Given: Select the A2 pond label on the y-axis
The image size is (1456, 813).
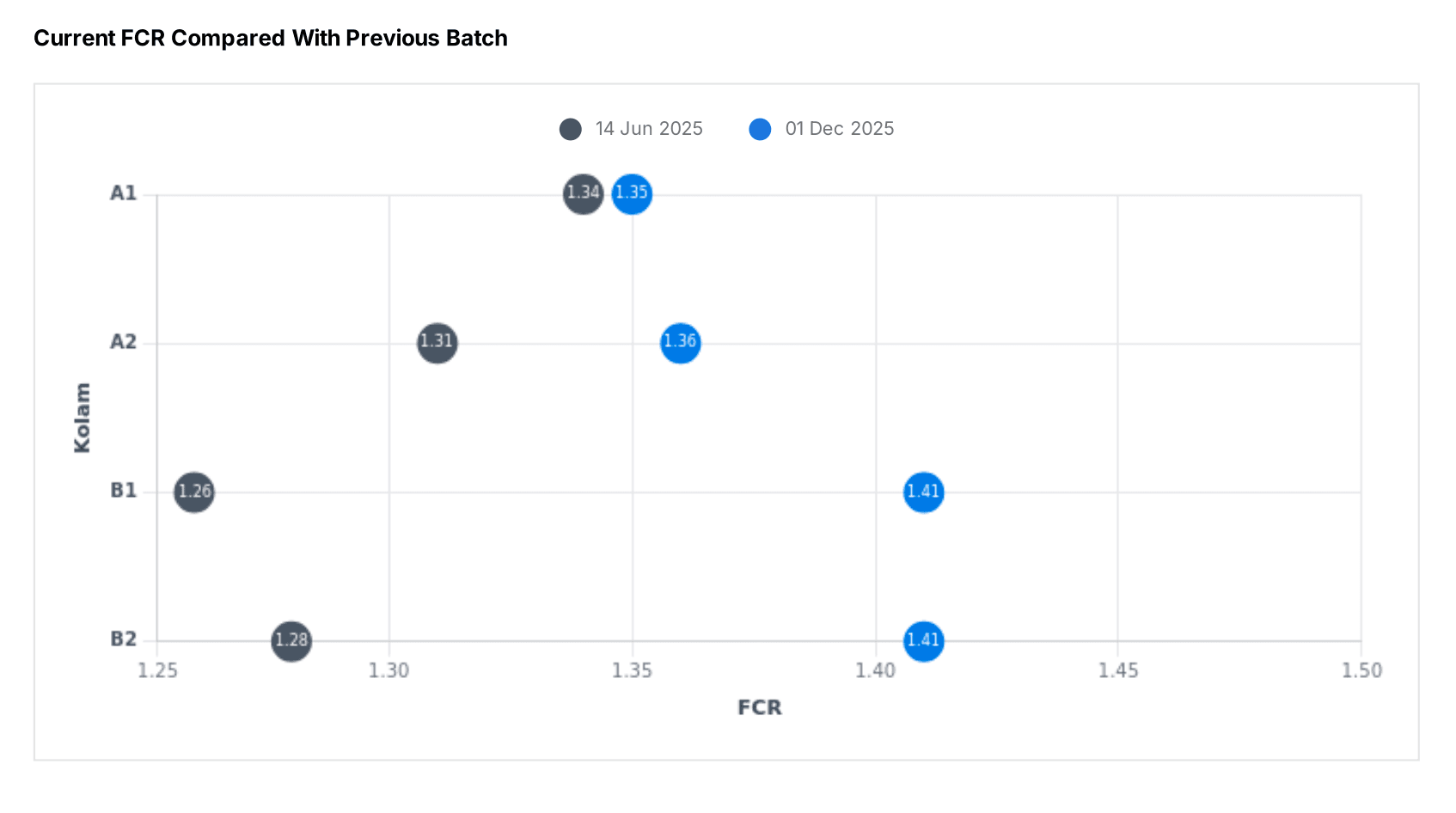Looking at the screenshot, I should (124, 342).
